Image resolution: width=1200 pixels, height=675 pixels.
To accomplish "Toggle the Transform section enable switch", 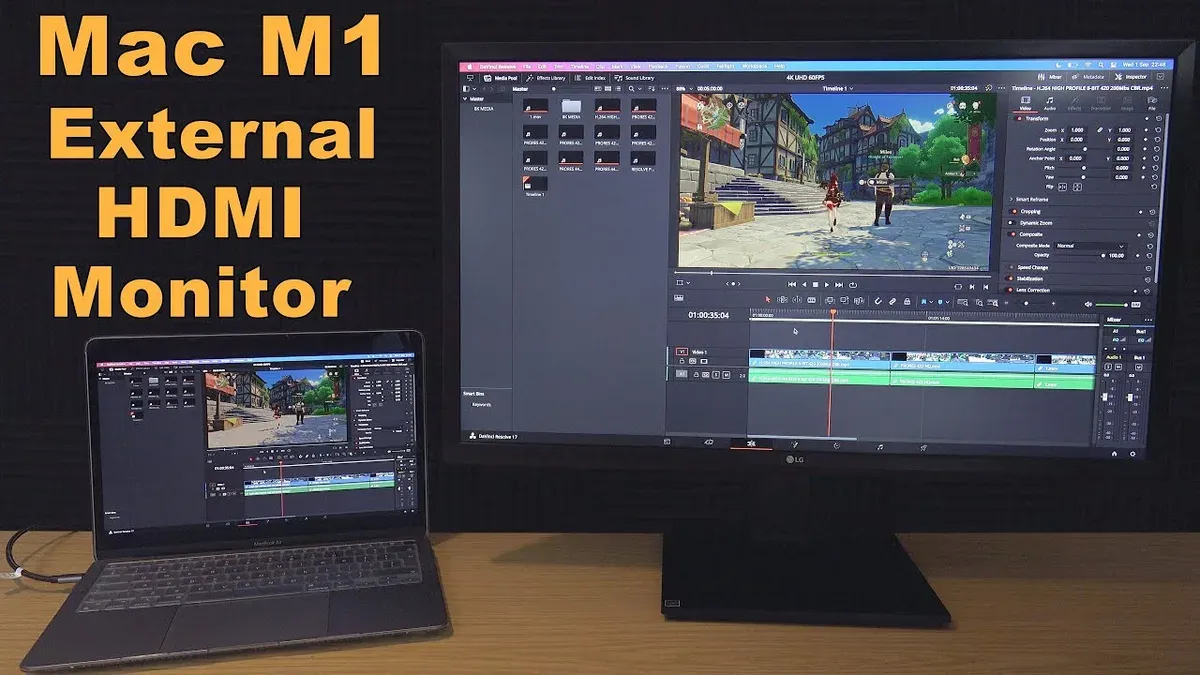I will (1019, 119).
